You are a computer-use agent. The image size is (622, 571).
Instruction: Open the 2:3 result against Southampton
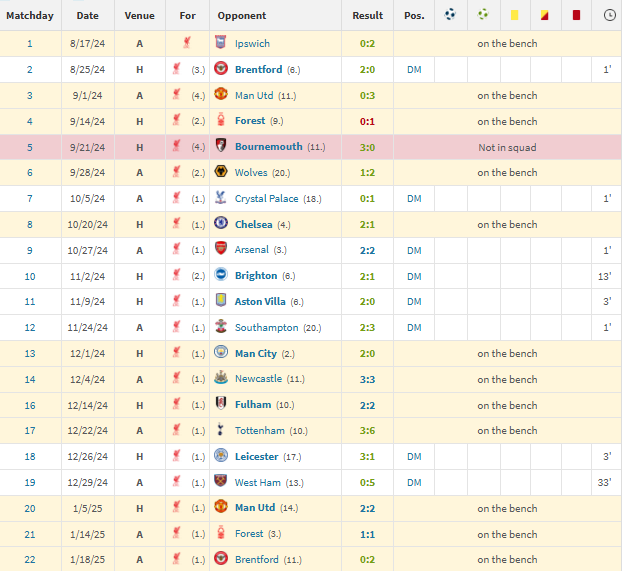click(x=367, y=327)
